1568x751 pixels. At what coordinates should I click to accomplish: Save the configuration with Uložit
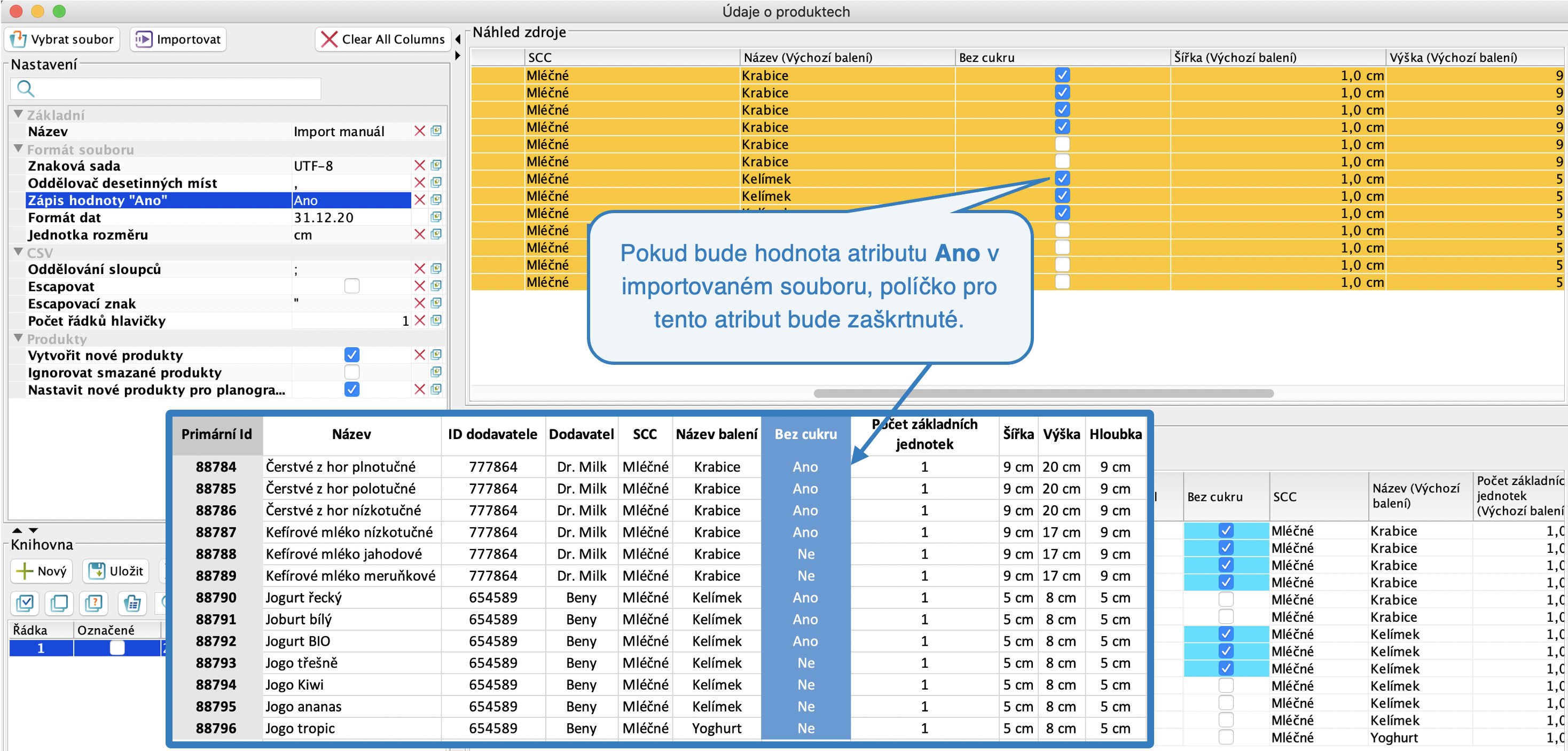[116, 571]
